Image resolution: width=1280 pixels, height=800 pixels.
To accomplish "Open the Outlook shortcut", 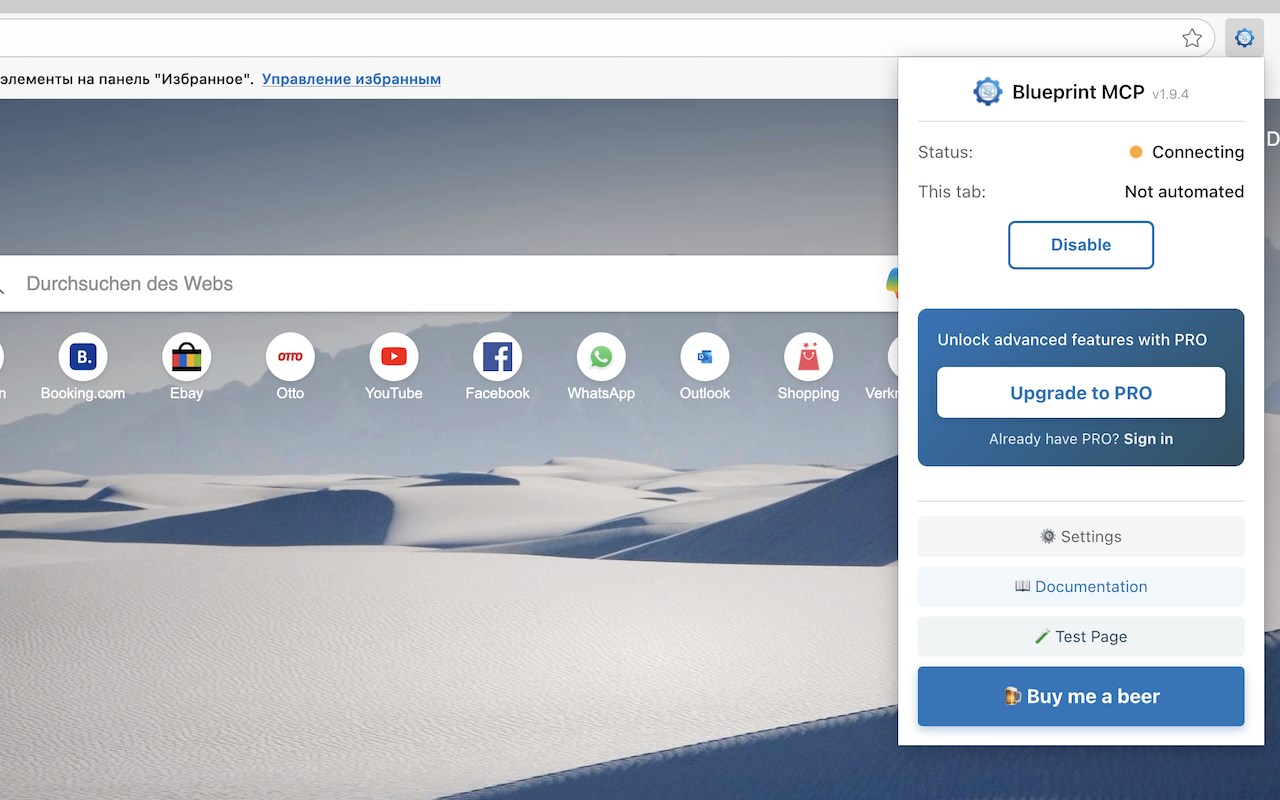I will (x=705, y=367).
